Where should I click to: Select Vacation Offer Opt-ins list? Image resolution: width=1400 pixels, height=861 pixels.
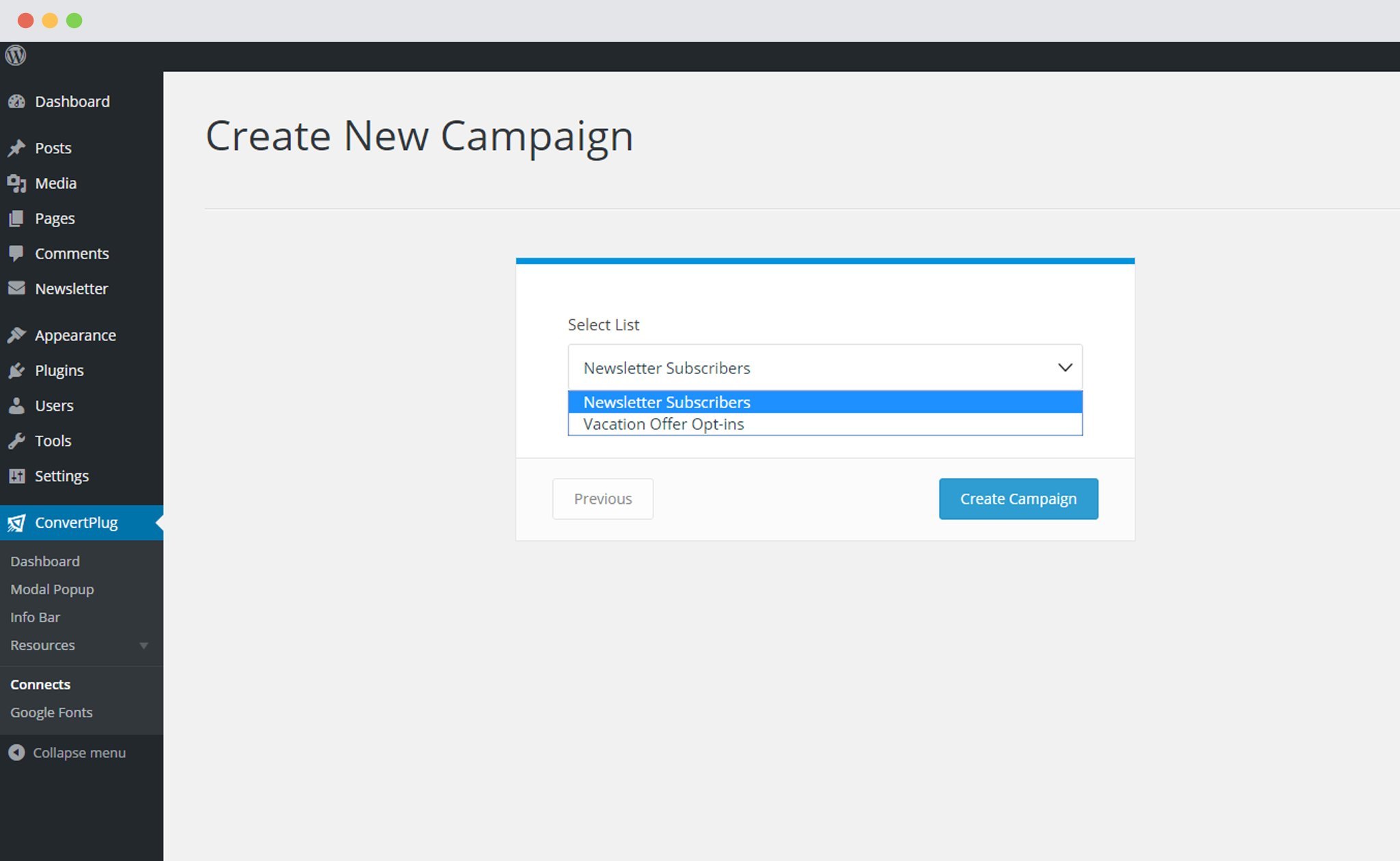click(x=824, y=424)
